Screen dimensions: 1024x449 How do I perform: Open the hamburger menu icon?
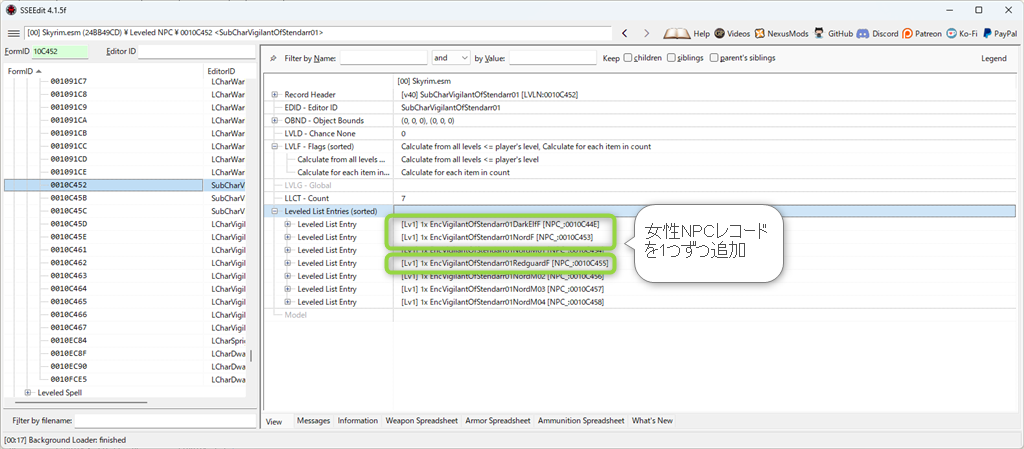[x=13, y=33]
